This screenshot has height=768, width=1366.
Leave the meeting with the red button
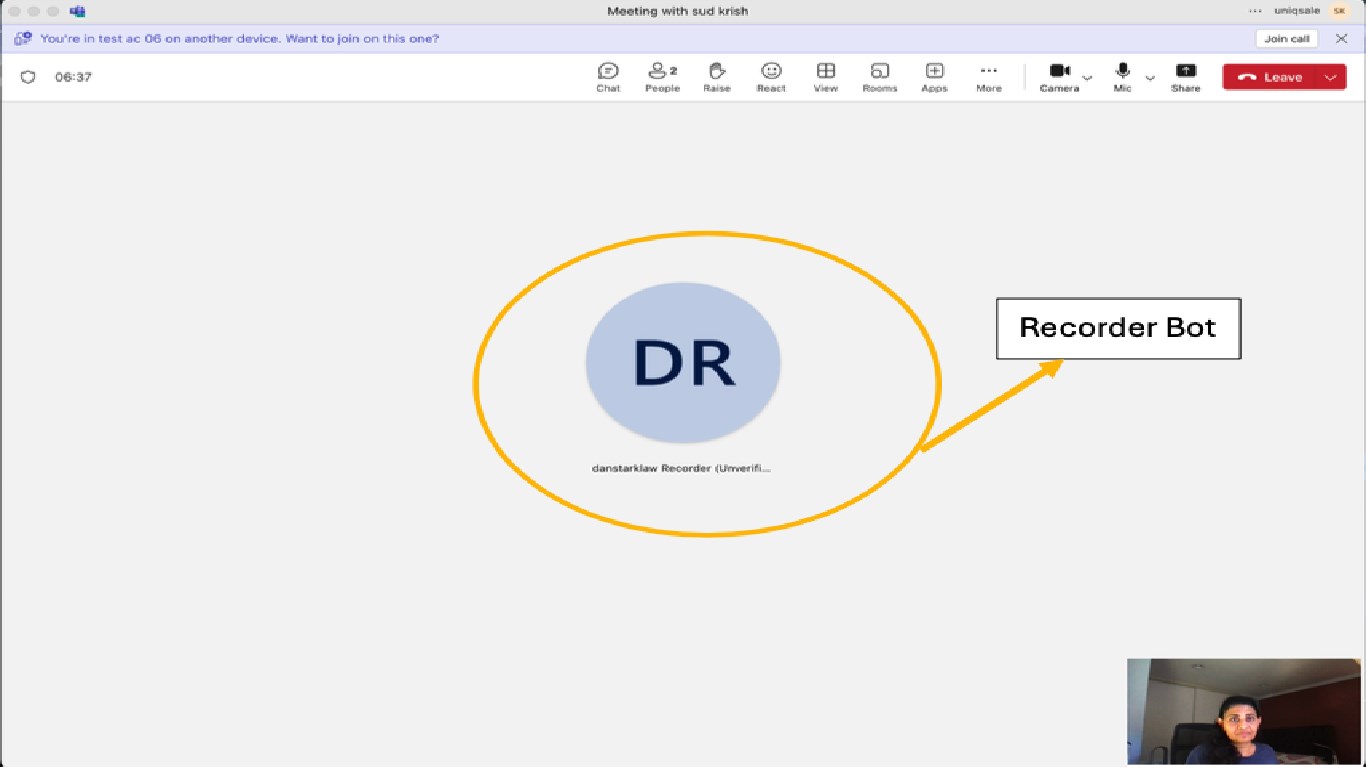tap(1270, 77)
